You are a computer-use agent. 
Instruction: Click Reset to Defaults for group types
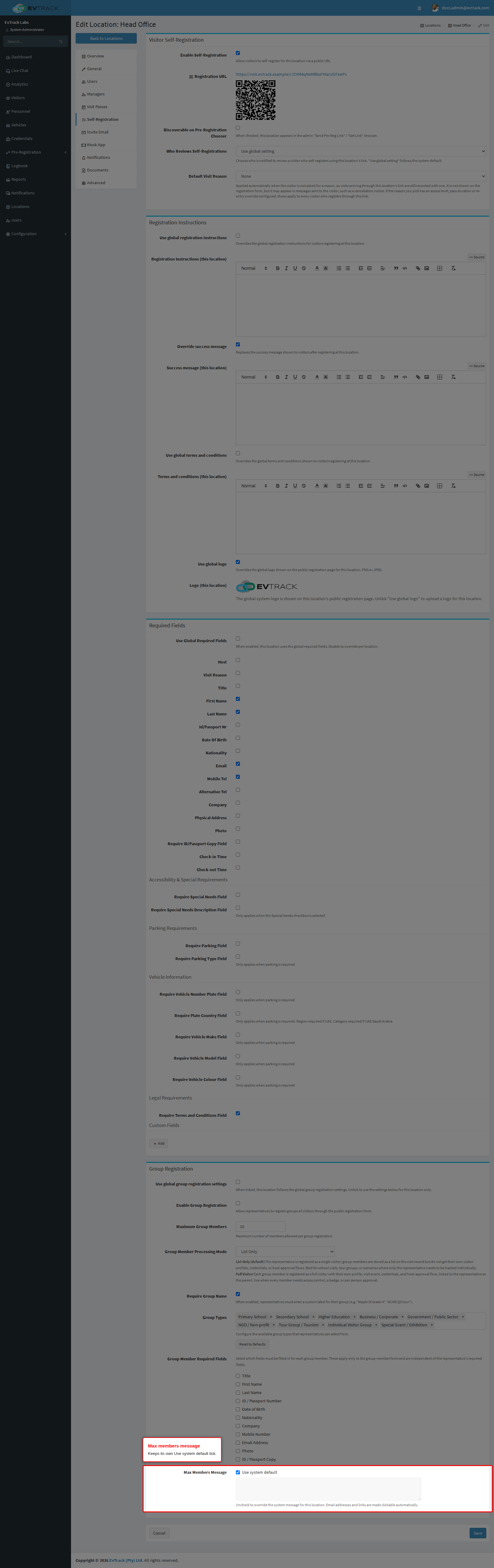coord(253,1344)
